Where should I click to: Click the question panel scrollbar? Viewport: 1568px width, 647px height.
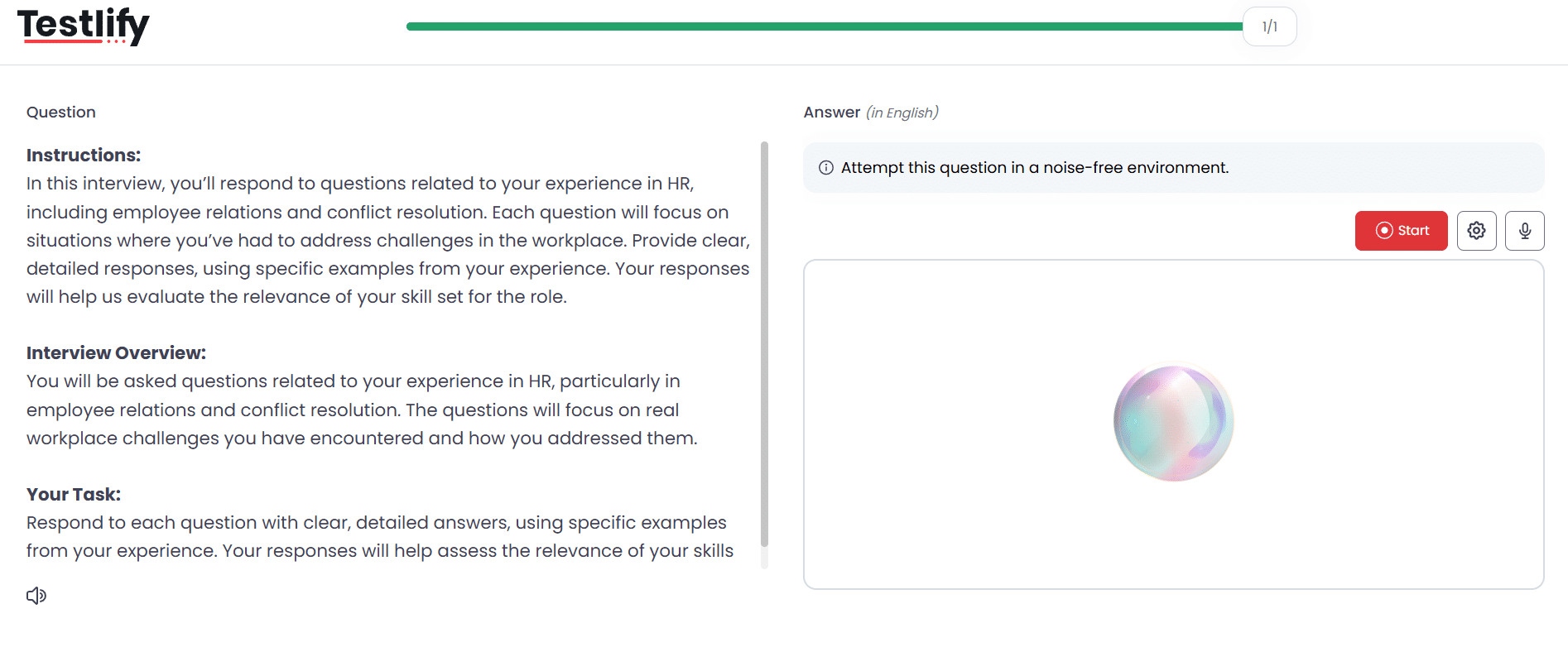point(763,347)
